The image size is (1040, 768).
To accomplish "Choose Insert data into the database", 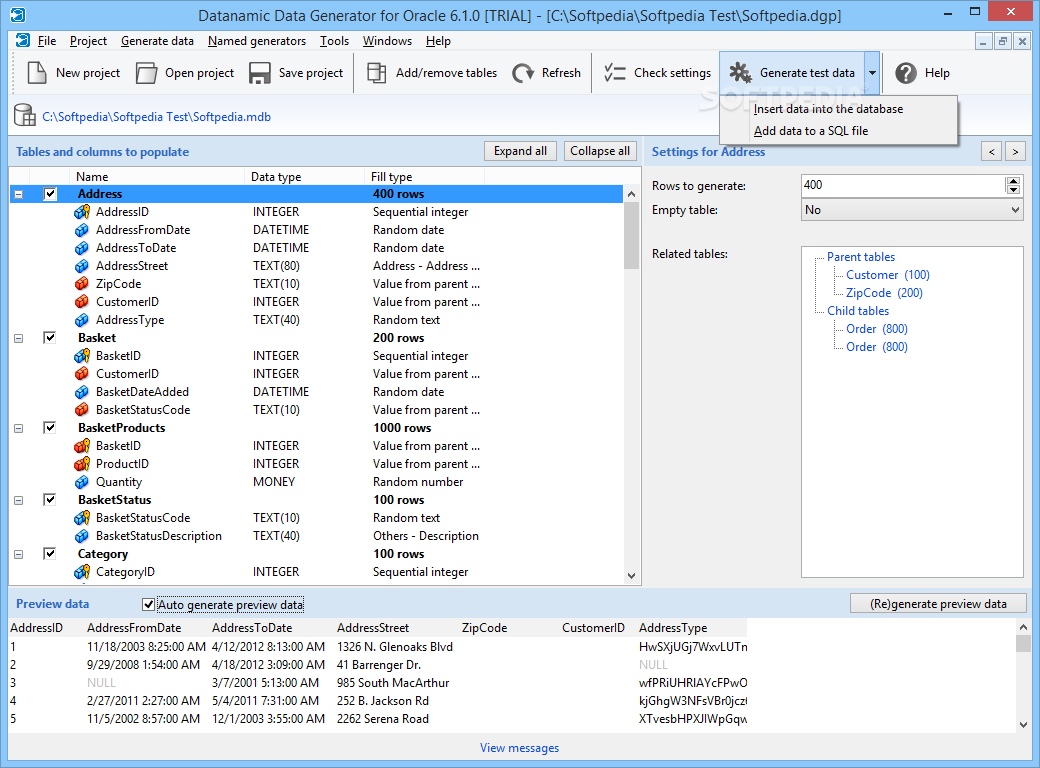I will 838,109.
